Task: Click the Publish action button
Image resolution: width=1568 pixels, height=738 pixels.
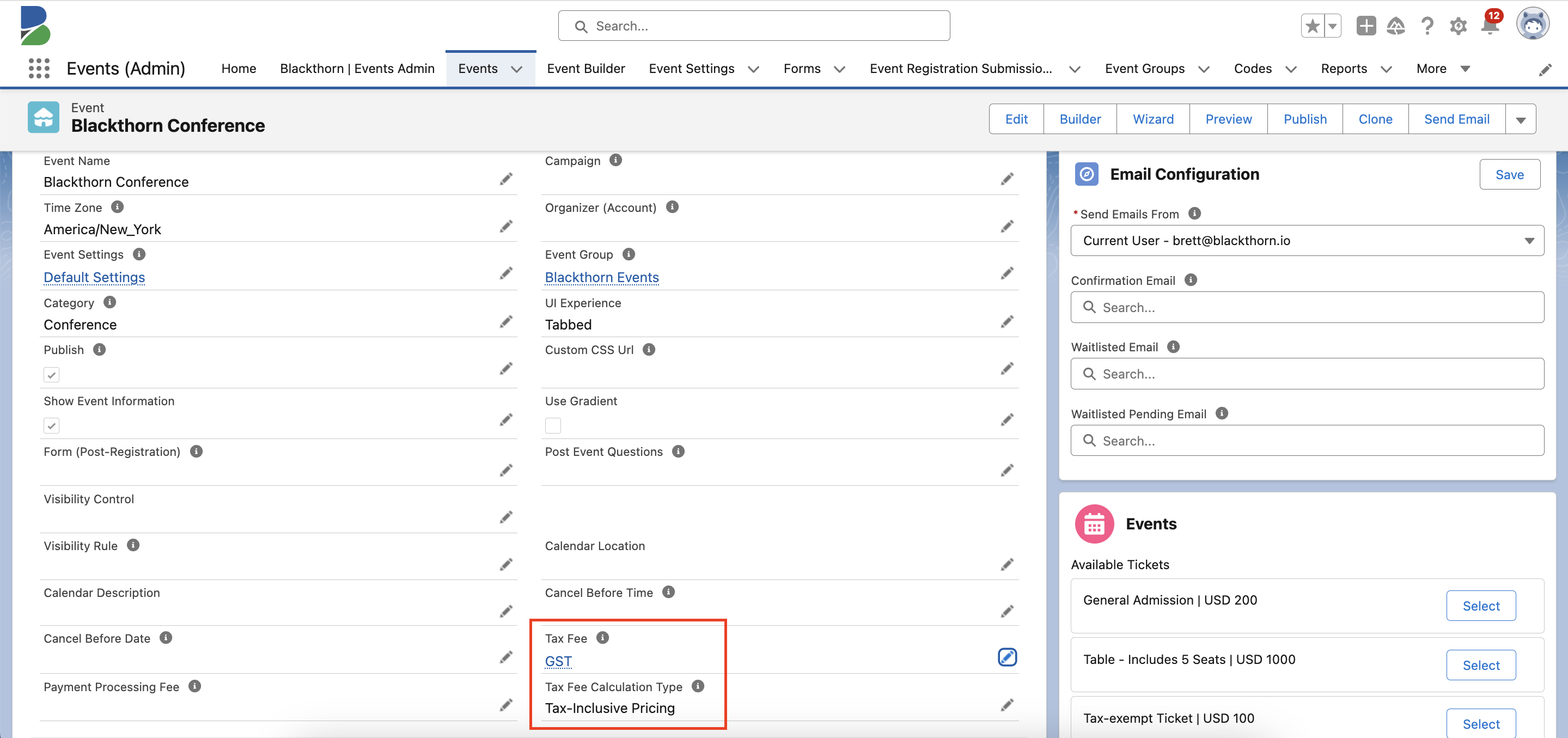Action: pyautogui.click(x=1305, y=119)
